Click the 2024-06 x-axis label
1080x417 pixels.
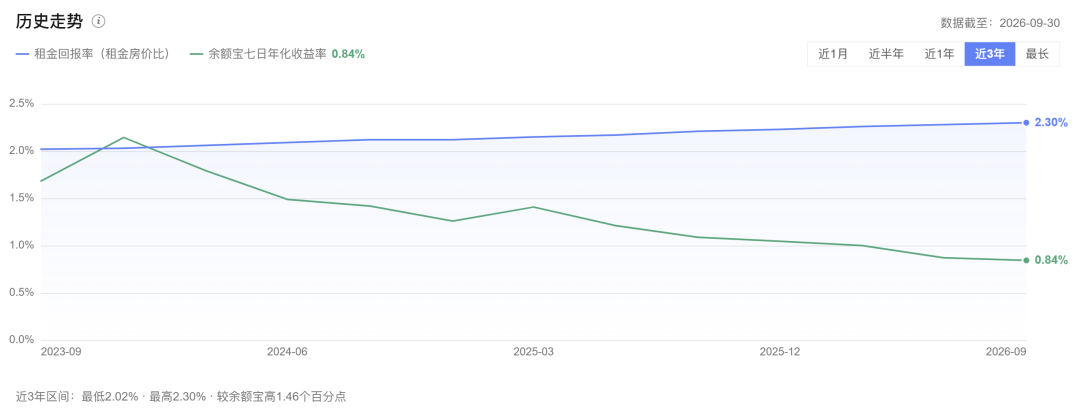click(287, 351)
